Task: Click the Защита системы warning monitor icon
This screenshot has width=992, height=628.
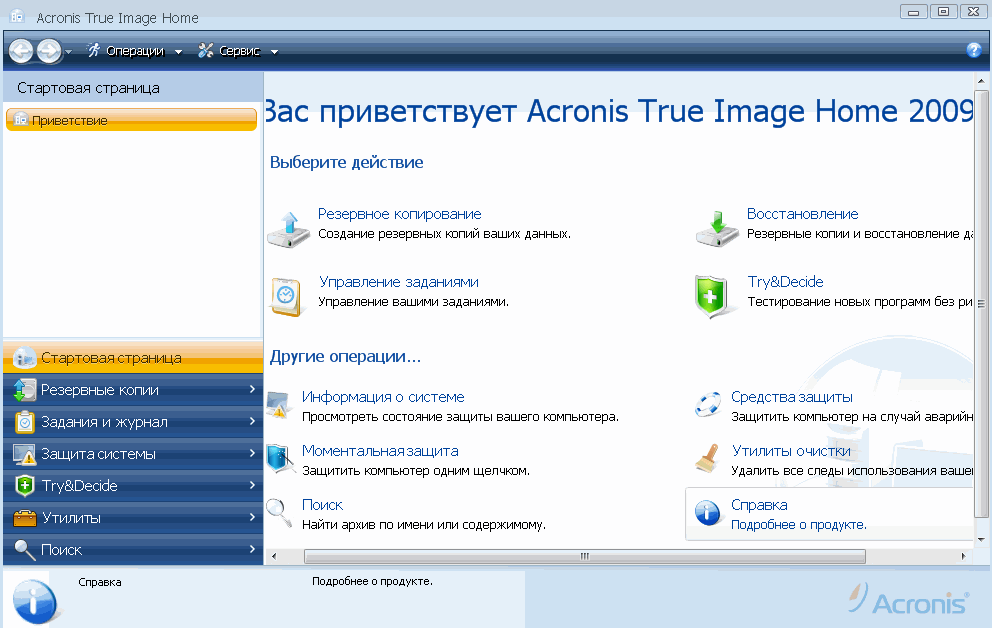Action: tap(24, 454)
